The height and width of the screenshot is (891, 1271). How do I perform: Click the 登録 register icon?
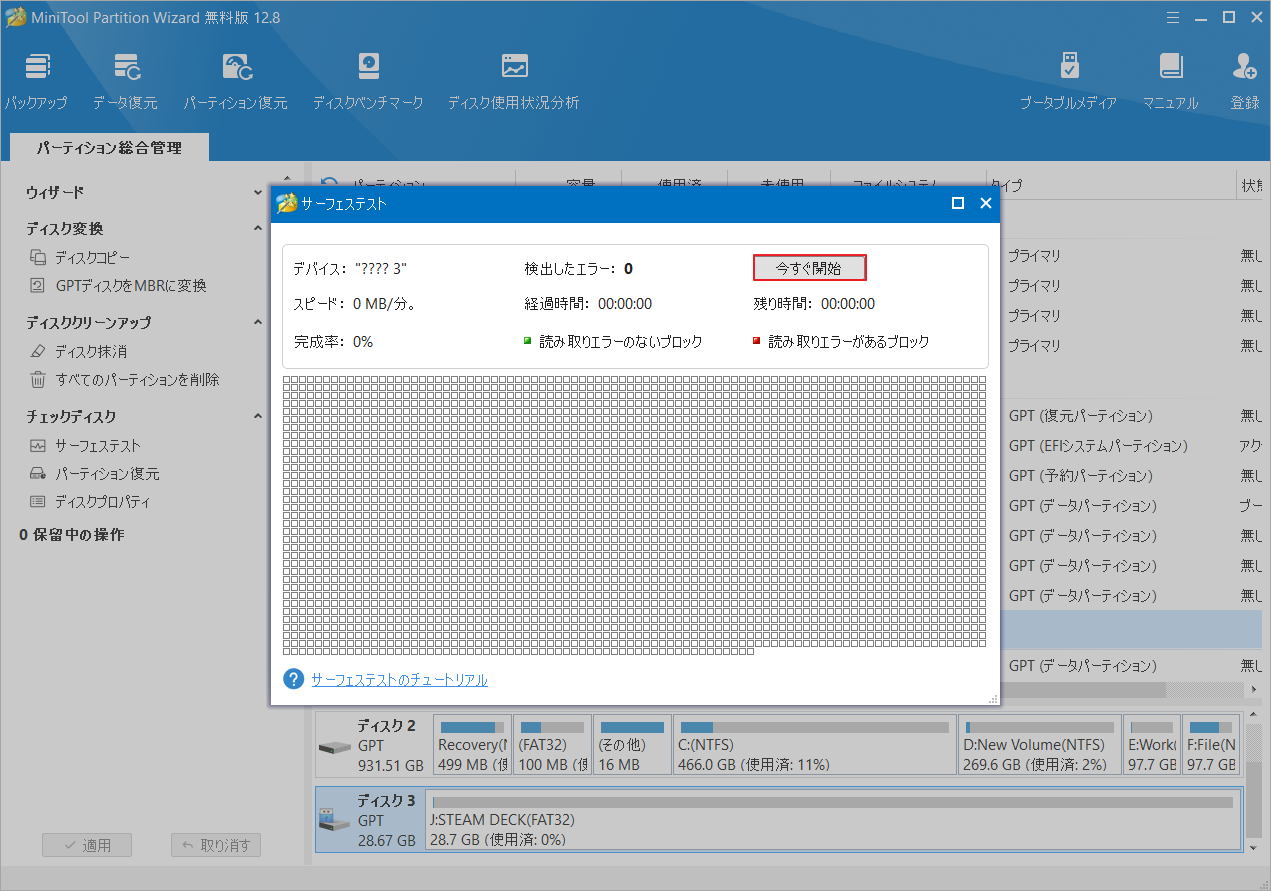pyautogui.click(x=1245, y=81)
